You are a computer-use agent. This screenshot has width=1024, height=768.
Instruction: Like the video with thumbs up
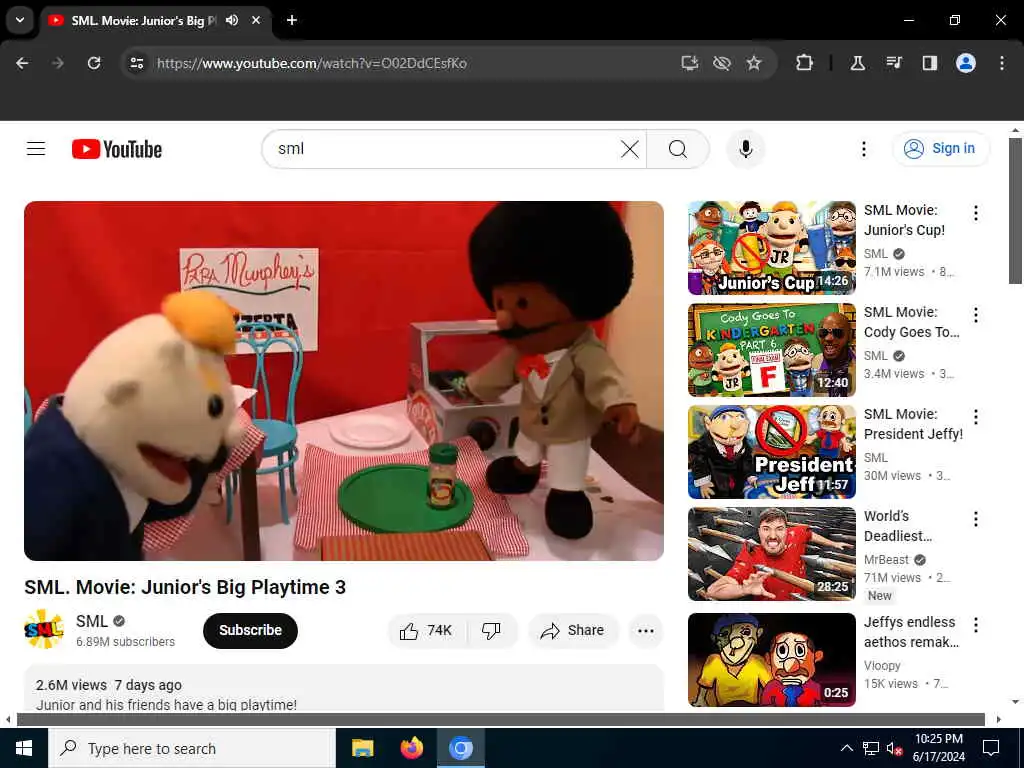click(427, 630)
